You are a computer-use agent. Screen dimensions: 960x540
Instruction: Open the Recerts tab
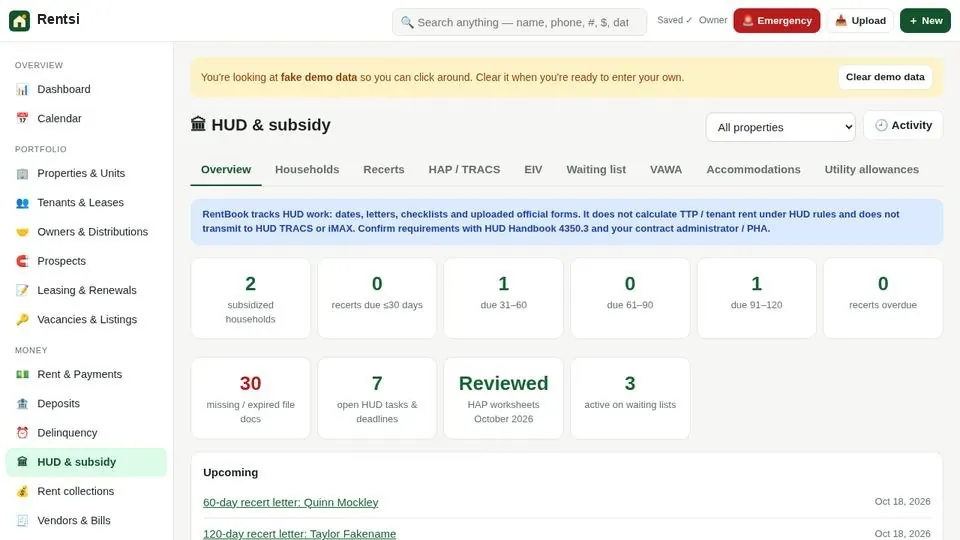(384, 170)
